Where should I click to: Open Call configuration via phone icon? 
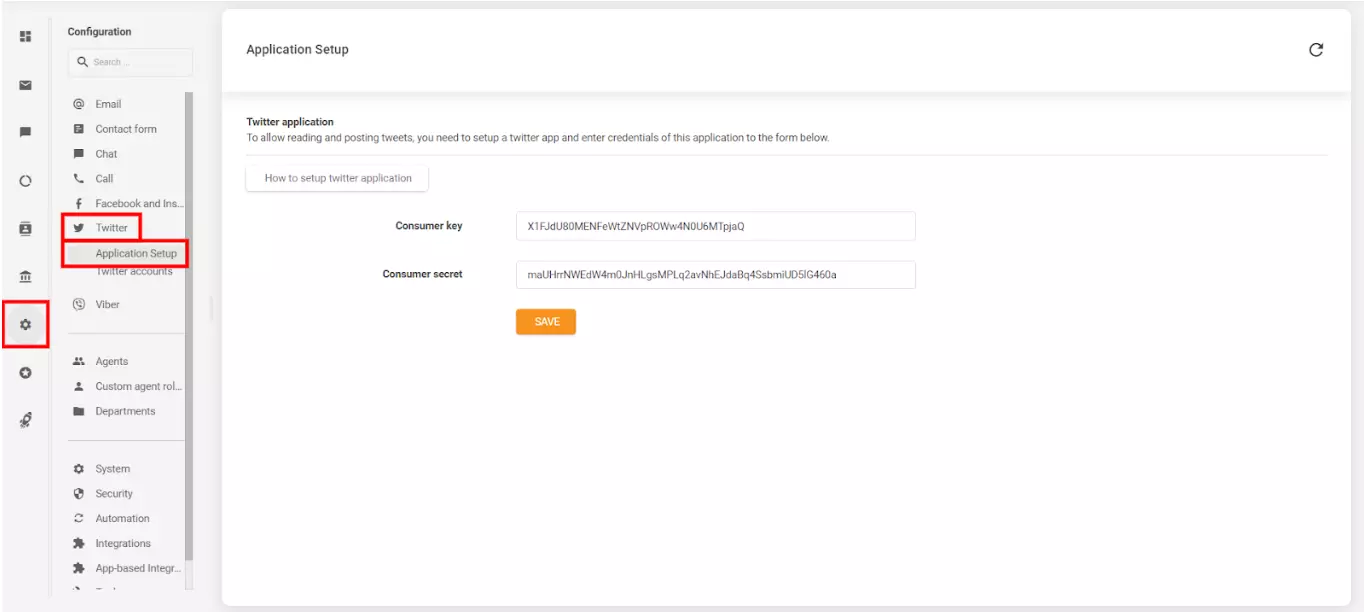pos(79,178)
